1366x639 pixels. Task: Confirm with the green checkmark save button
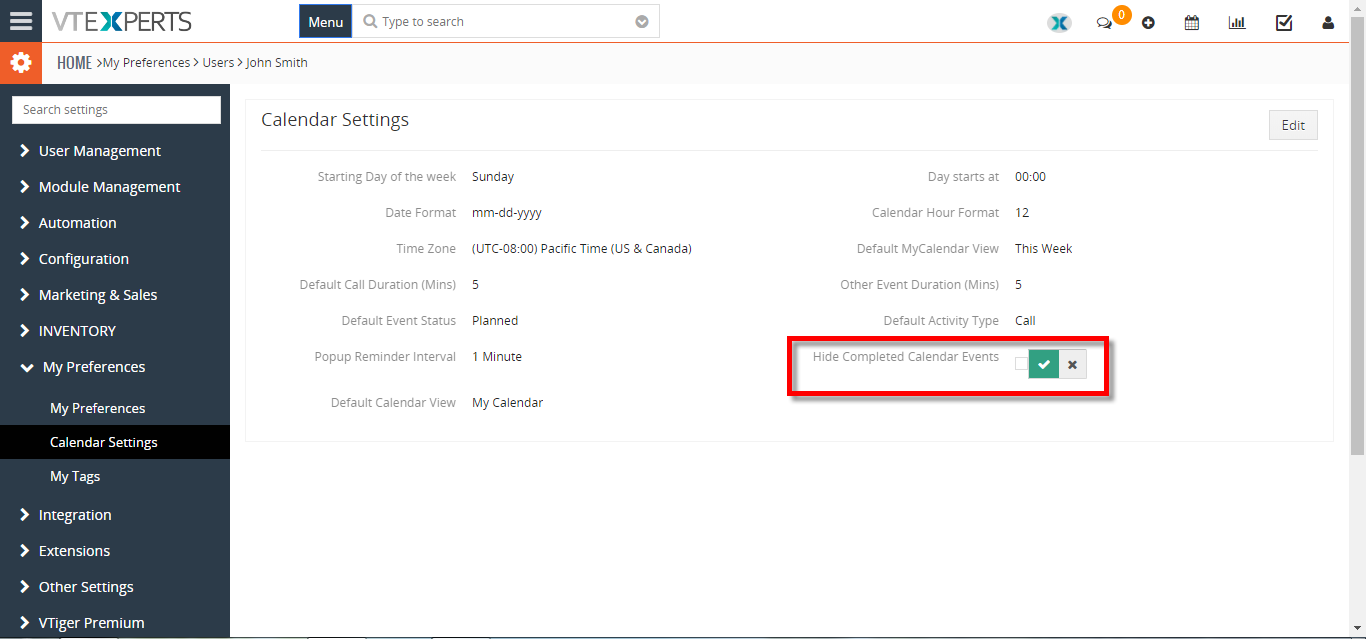[1043, 364]
